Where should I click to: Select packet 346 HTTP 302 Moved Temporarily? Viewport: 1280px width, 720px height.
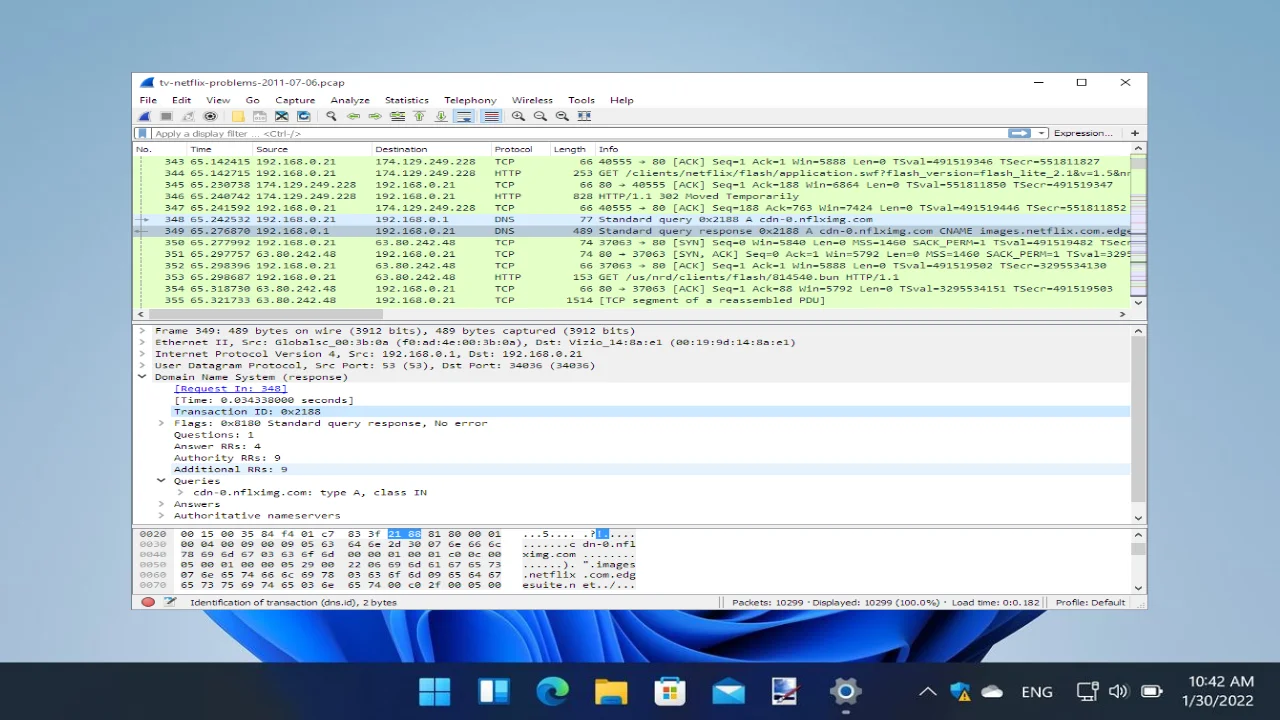(x=632, y=196)
